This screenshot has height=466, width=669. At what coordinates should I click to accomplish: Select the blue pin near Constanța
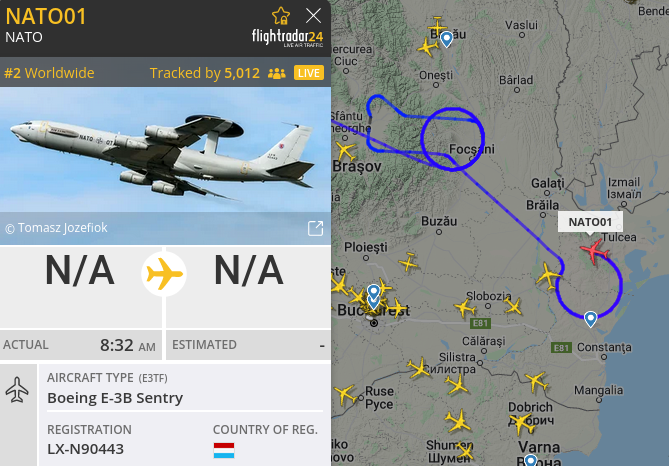590,319
